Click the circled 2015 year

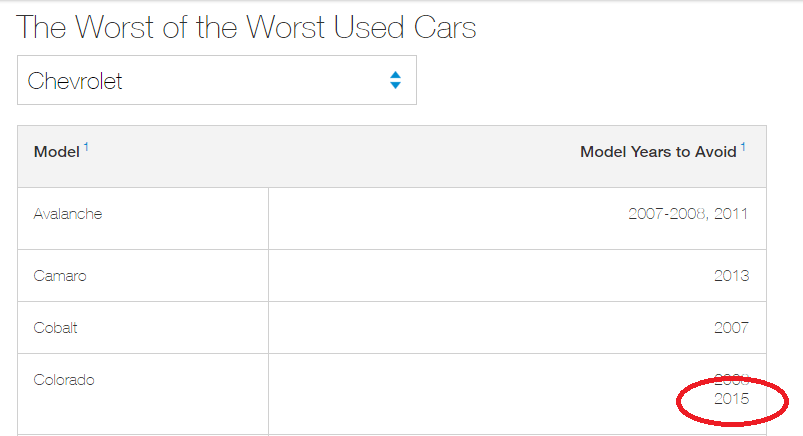click(x=732, y=398)
